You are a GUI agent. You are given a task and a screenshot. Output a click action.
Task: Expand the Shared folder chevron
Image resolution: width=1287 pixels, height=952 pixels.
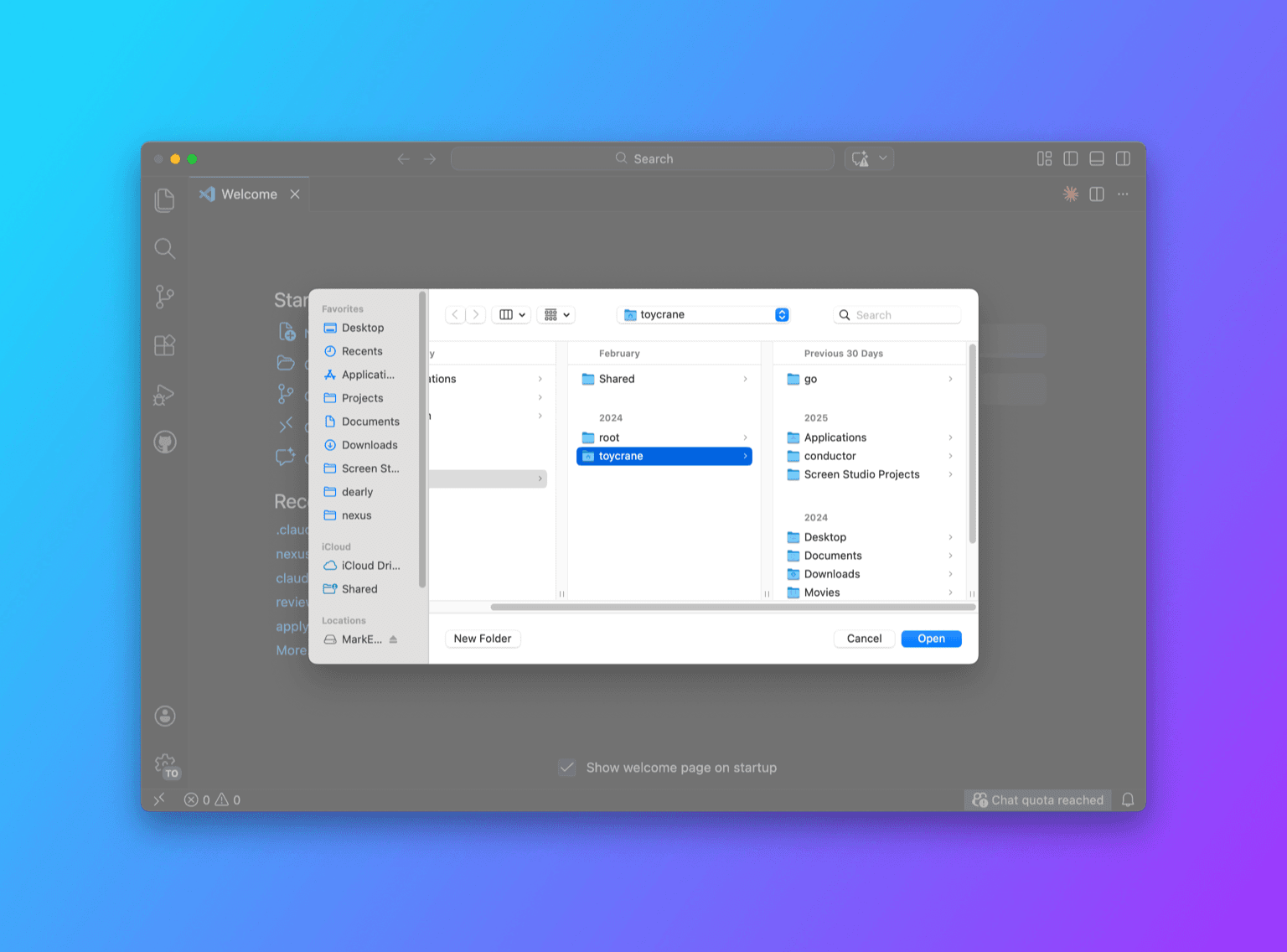pos(745,379)
